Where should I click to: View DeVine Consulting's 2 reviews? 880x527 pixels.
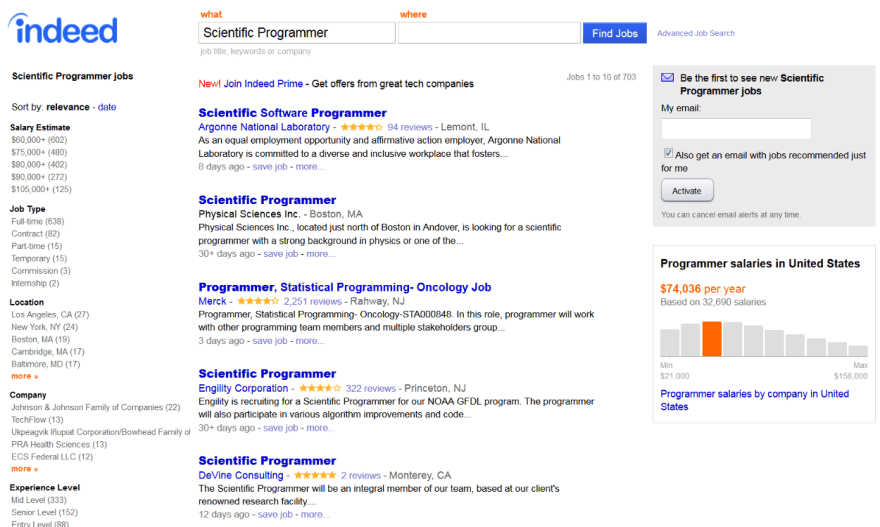(x=360, y=475)
